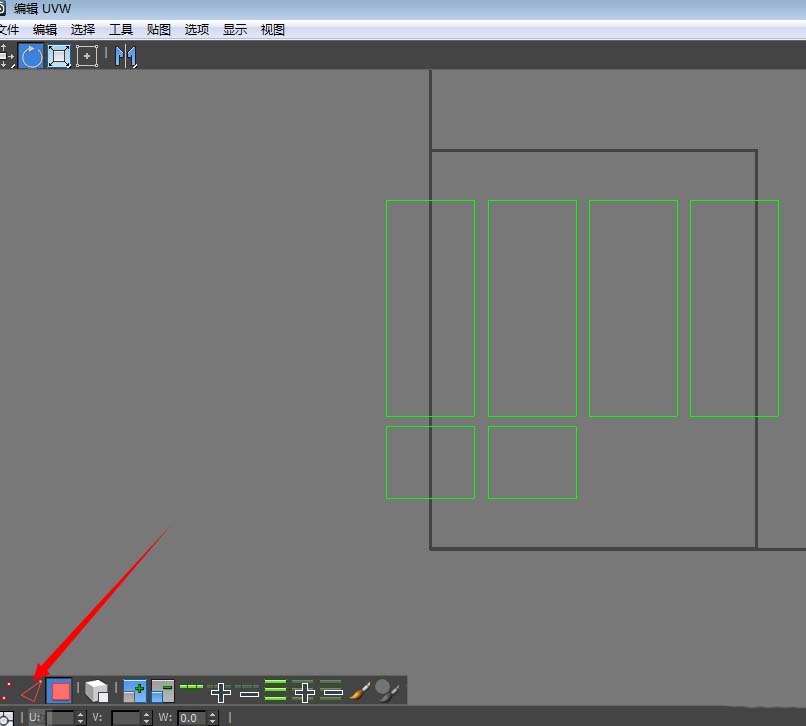The height and width of the screenshot is (726, 806).
Task: Click the Ring edge selection icon
Action: 276,691
